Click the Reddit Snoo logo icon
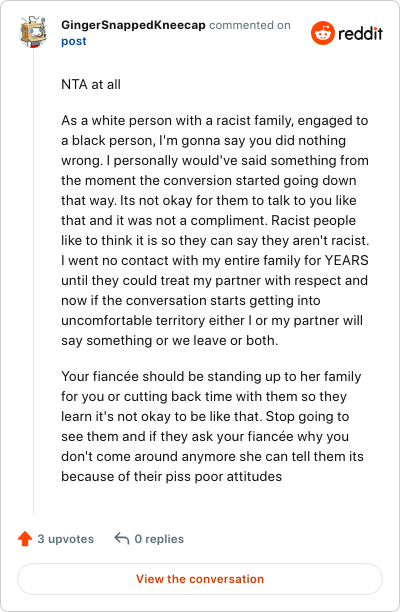This screenshot has height=612, width=400. click(323, 33)
